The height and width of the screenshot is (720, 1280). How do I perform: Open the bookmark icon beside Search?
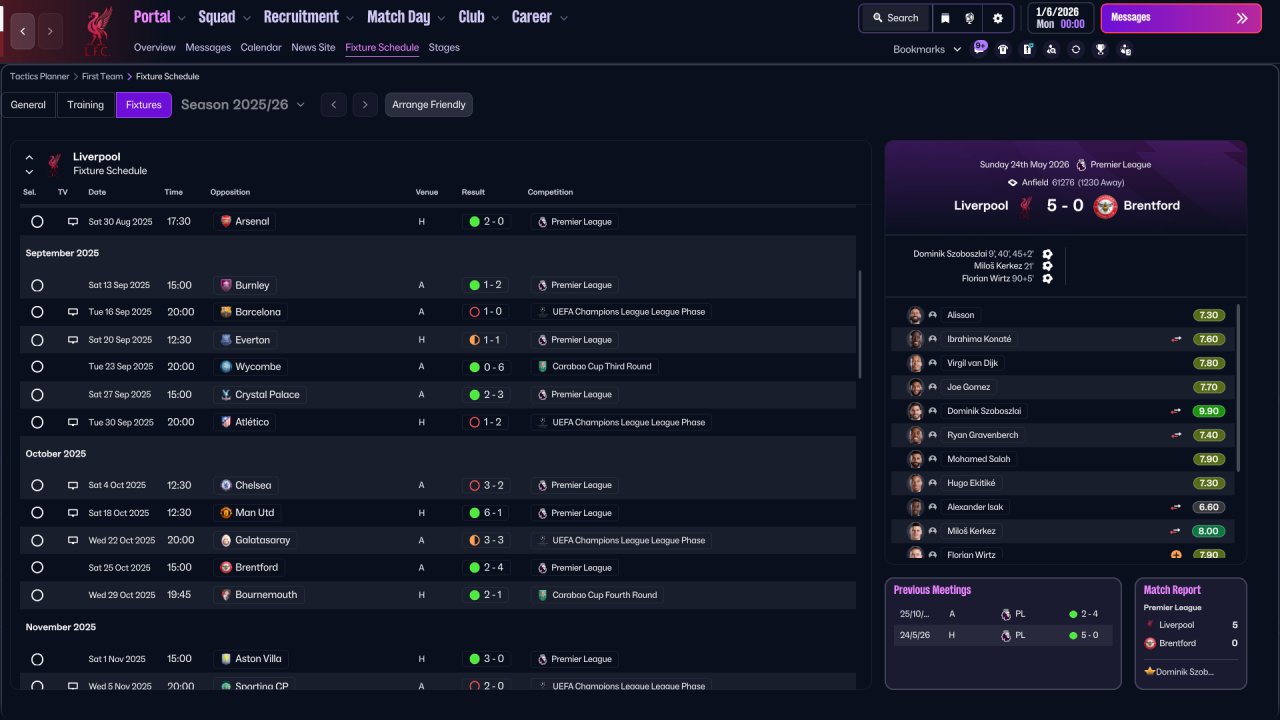click(945, 18)
